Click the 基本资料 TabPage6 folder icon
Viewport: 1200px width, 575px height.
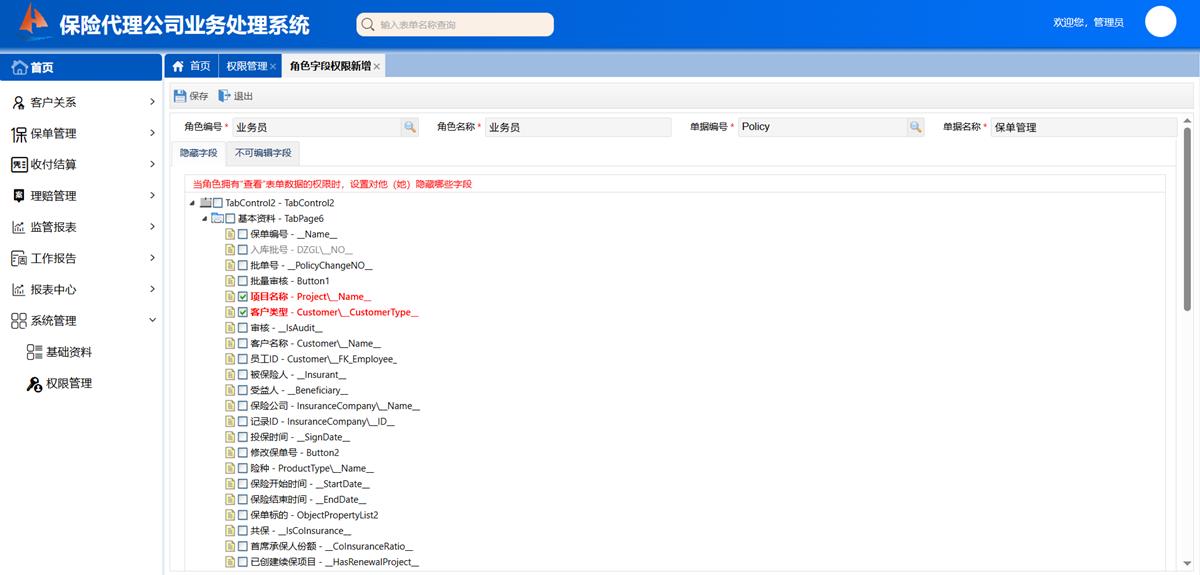tap(217, 218)
